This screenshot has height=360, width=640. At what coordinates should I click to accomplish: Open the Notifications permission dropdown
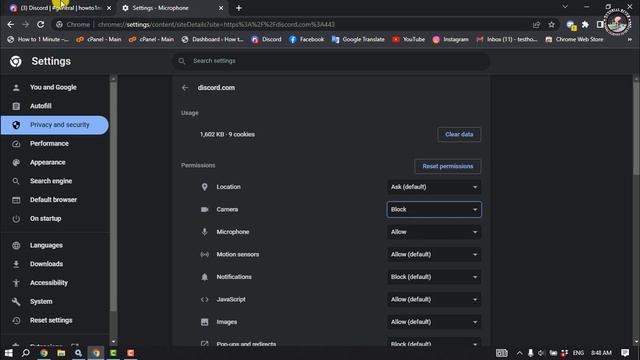coord(434,277)
